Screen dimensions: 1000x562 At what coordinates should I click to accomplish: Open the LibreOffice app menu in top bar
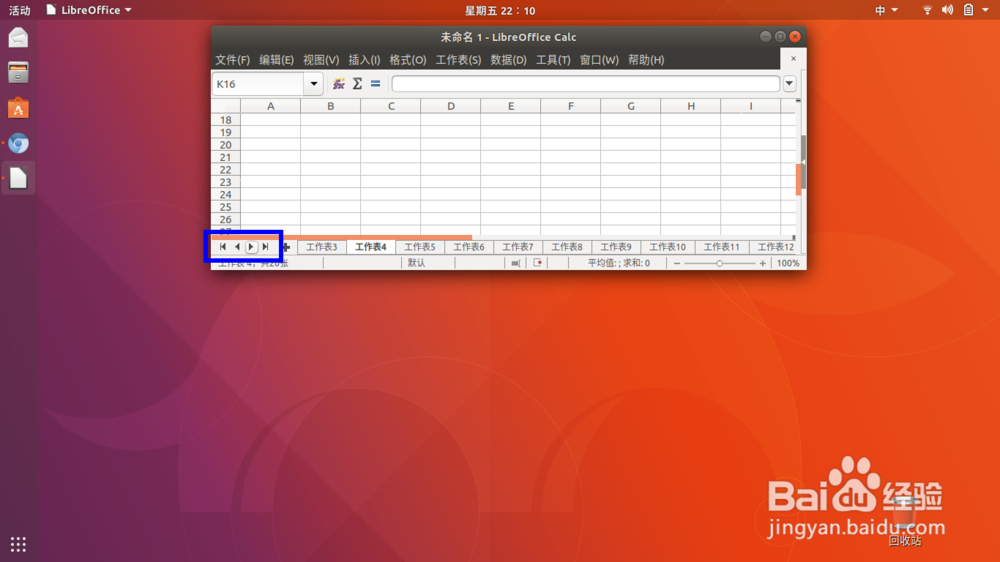(89, 10)
